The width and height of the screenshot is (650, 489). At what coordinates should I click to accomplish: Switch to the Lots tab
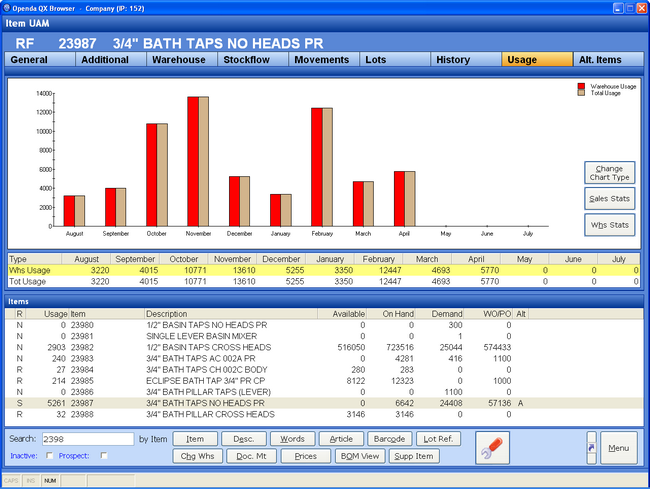[x=395, y=60]
